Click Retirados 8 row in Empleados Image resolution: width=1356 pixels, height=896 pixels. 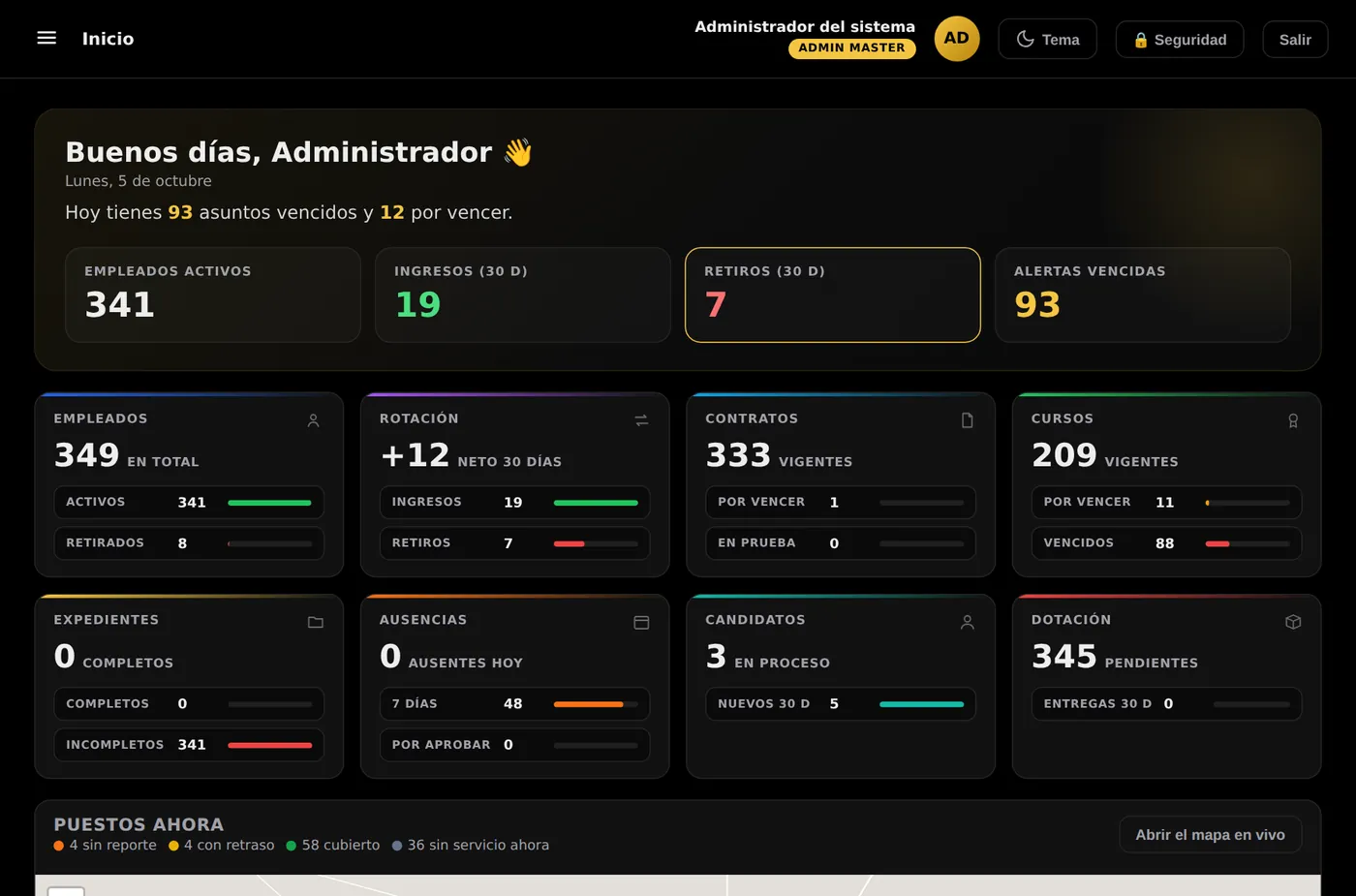point(189,542)
